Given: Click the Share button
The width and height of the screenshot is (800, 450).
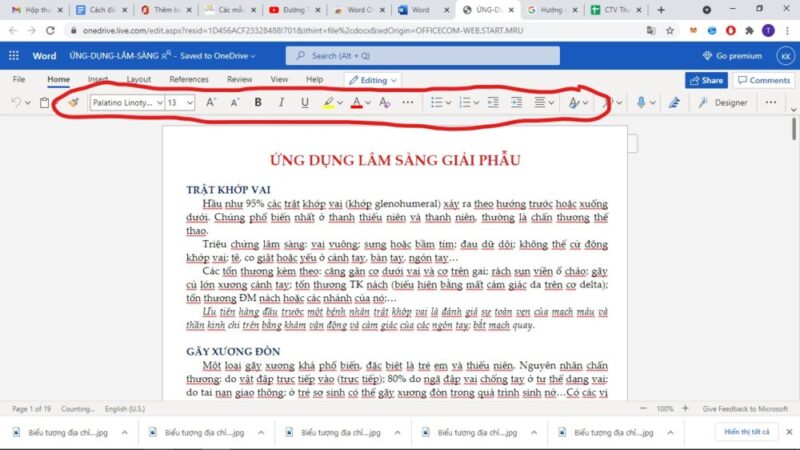Looking at the screenshot, I should click(x=706, y=80).
